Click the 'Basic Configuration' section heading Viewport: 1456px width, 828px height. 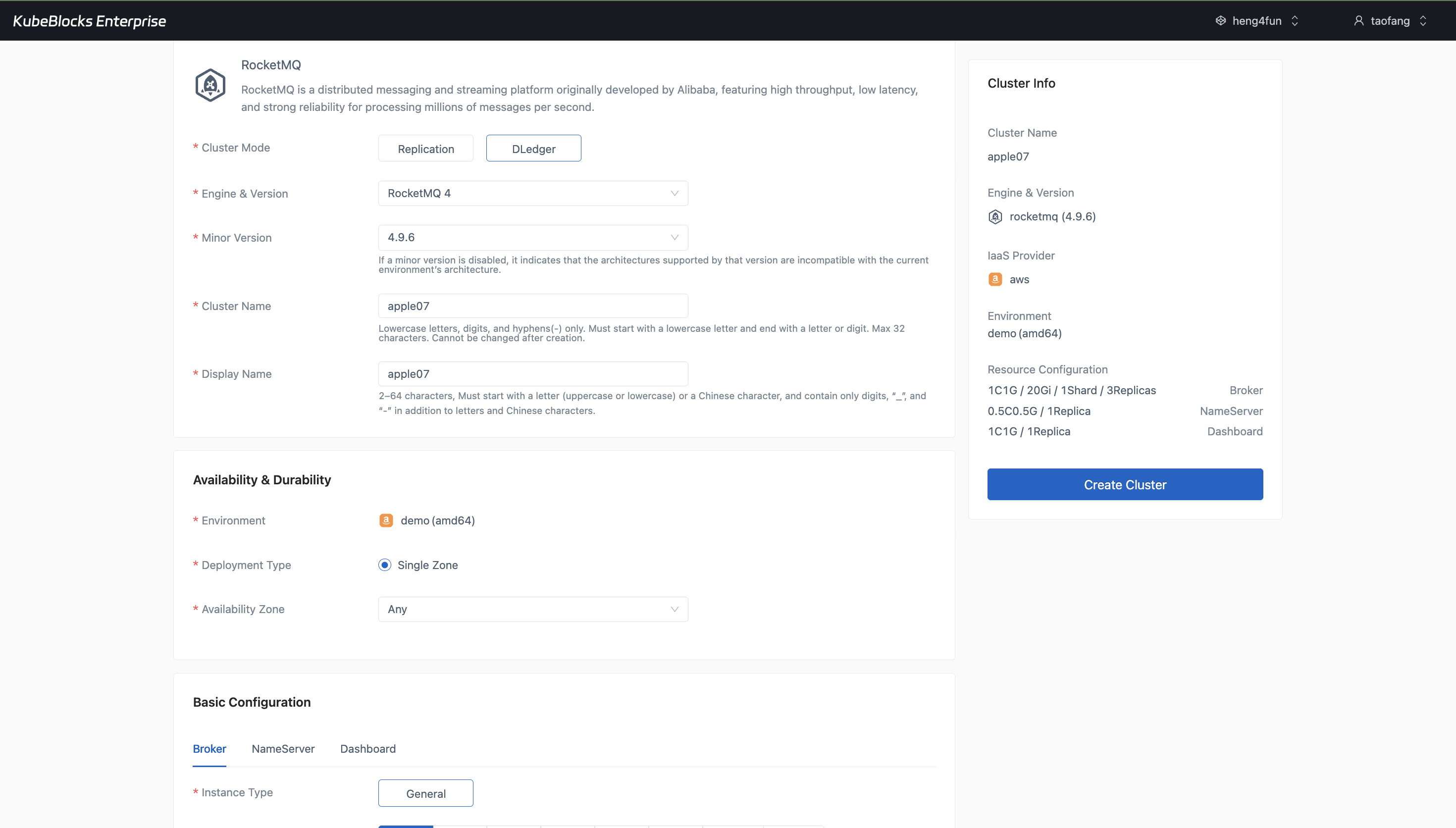pyautogui.click(x=252, y=702)
